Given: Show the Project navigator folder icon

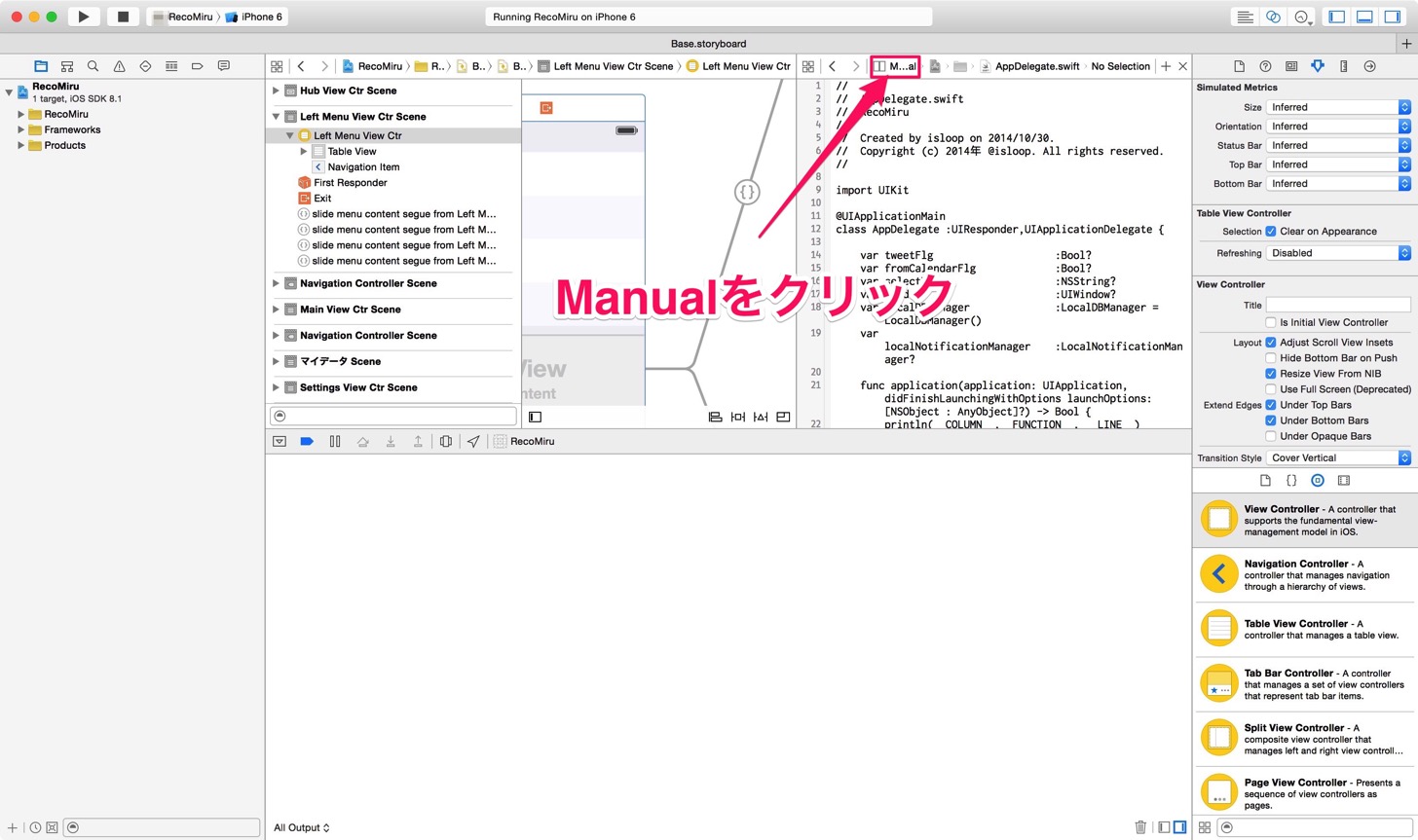Looking at the screenshot, I should click(x=41, y=66).
